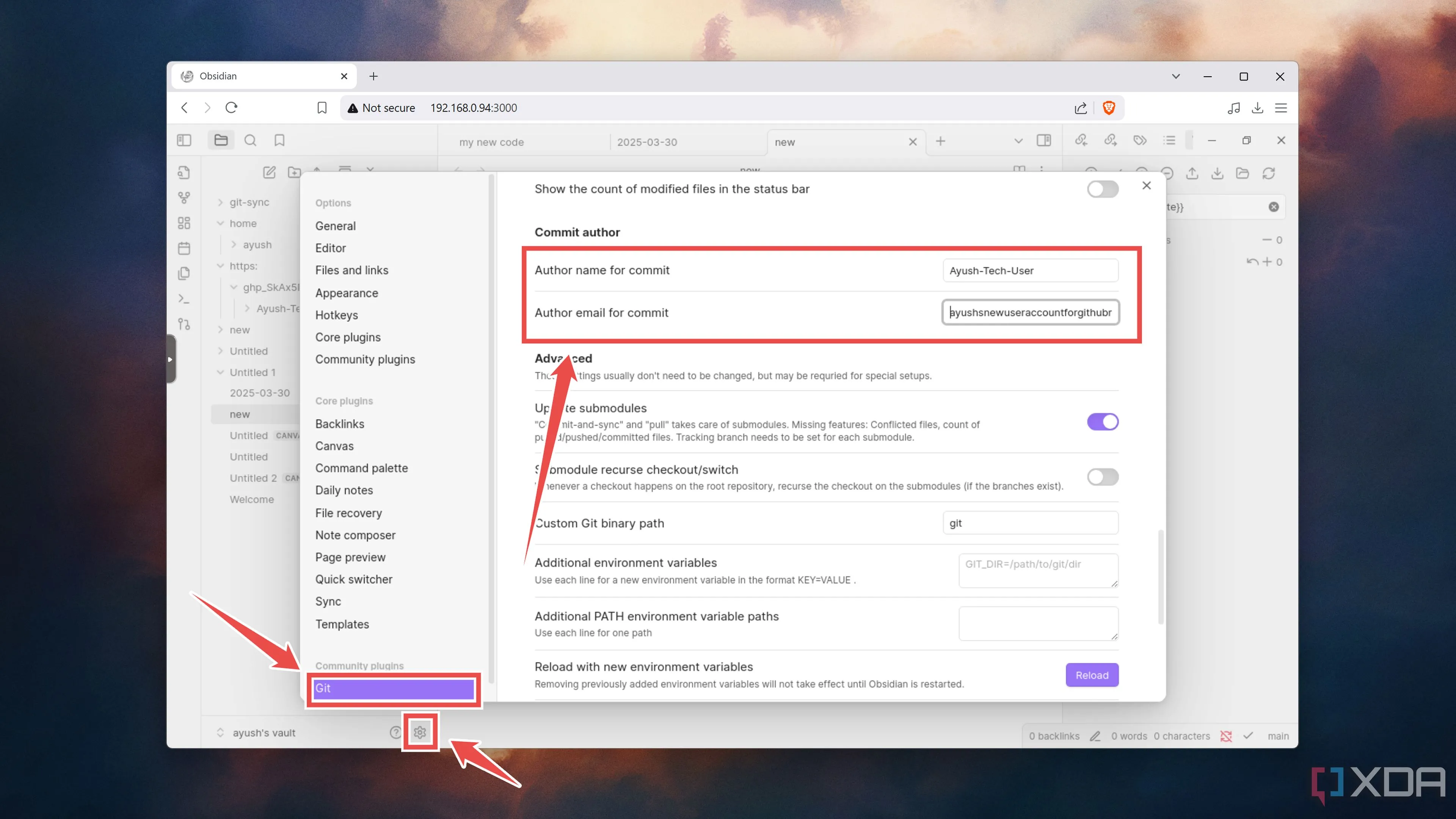Click the Brave shields lion icon
This screenshot has width=1456, height=819.
click(1109, 107)
